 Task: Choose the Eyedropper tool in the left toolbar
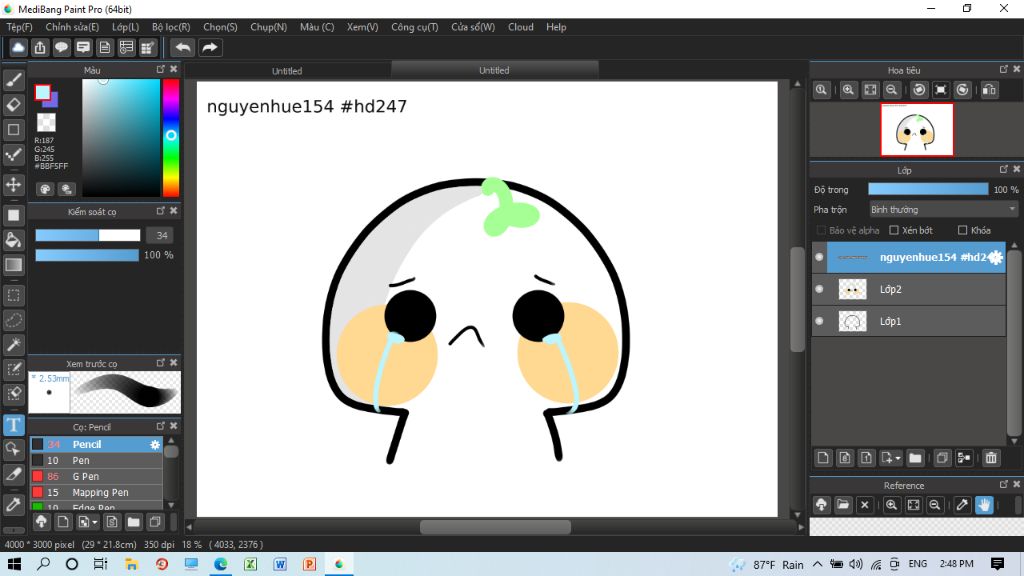tap(14, 504)
